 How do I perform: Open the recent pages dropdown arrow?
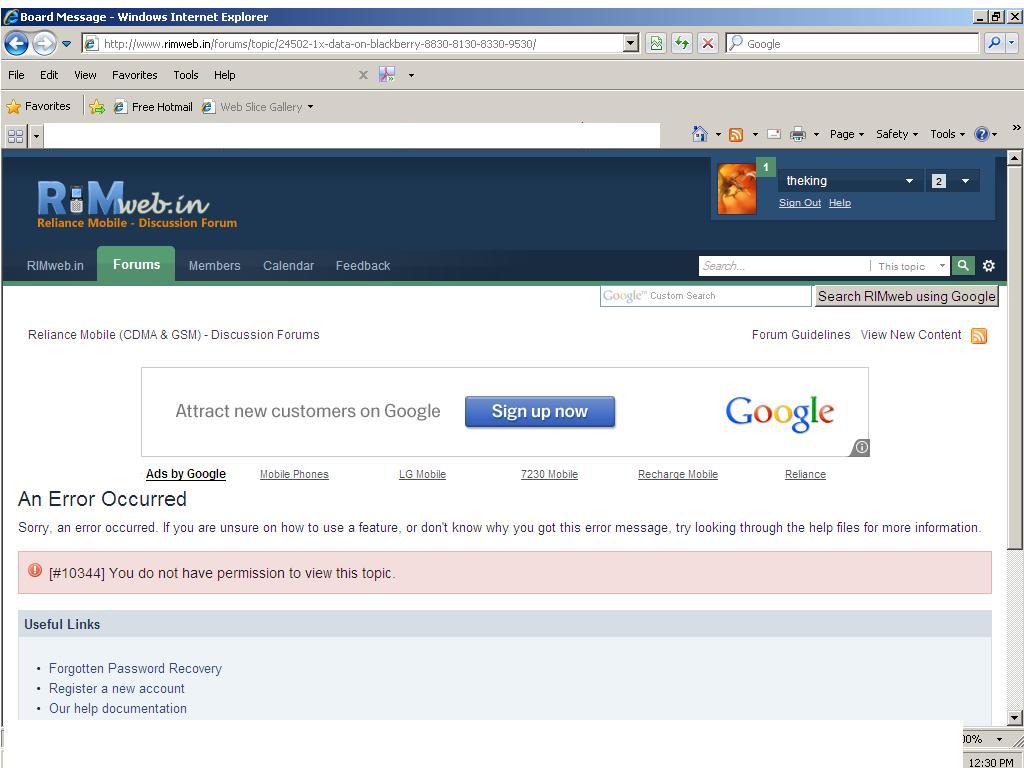[x=67, y=44]
